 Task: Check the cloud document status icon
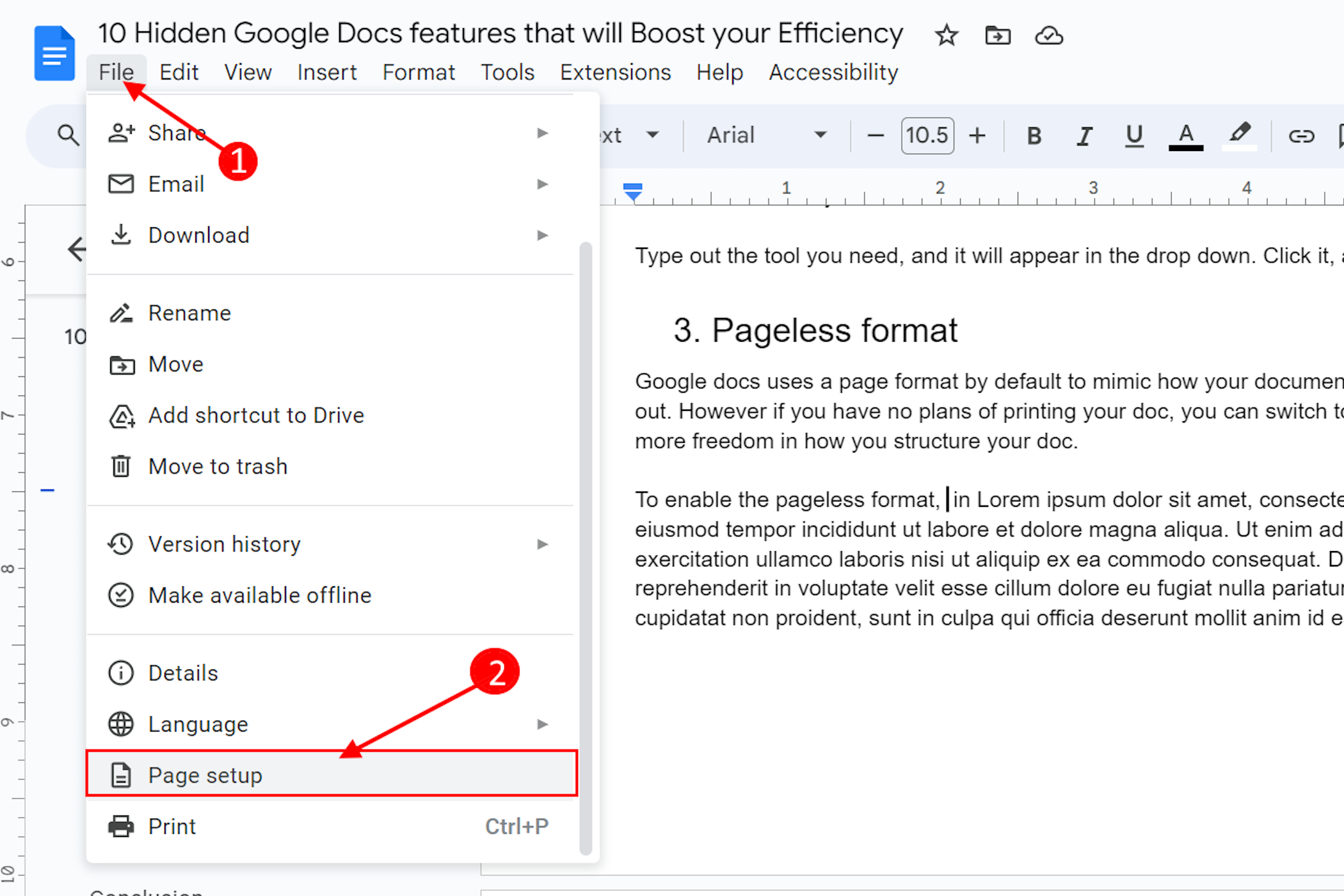(x=1049, y=35)
